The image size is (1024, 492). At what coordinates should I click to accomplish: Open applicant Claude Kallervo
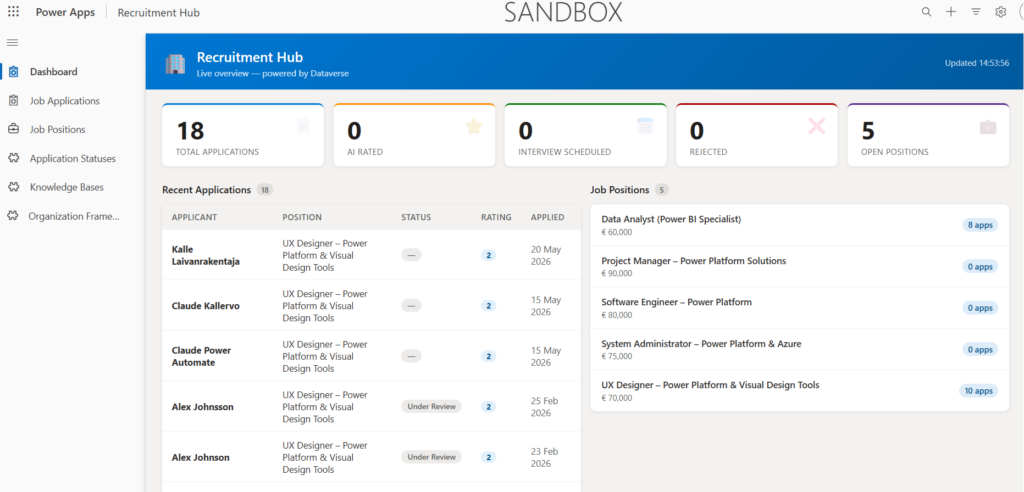(x=206, y=306)
